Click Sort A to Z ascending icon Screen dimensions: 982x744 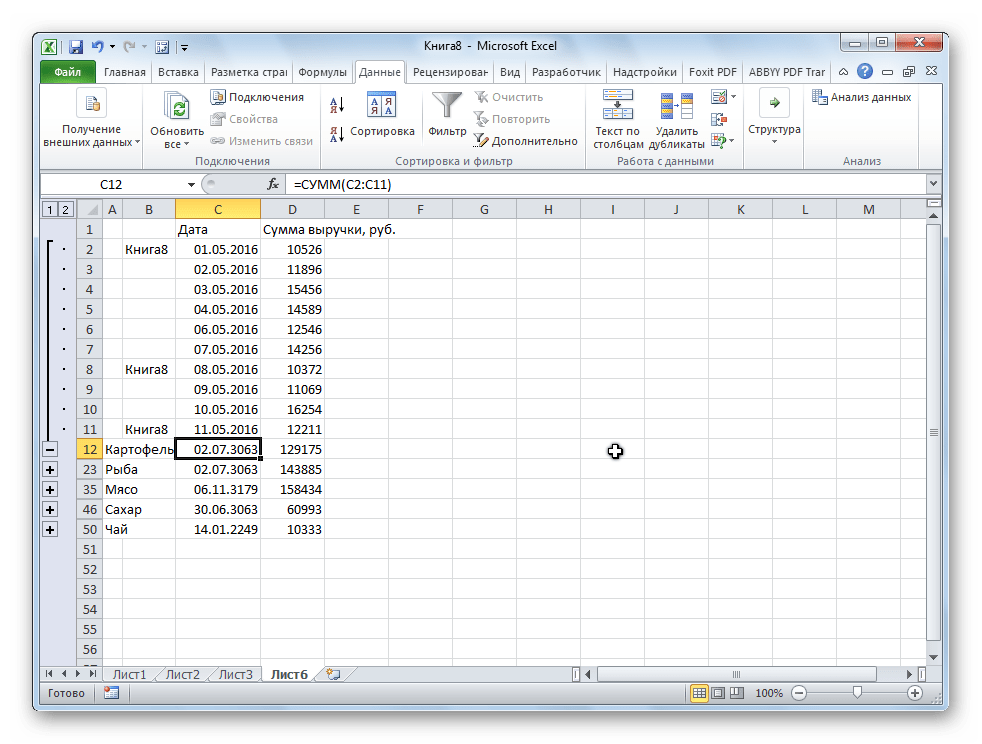pos(336,104)
